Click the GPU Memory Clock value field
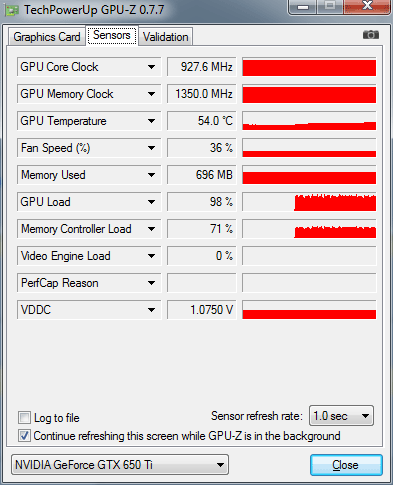The height and width of the screenshot is (485, 393). 202,94
